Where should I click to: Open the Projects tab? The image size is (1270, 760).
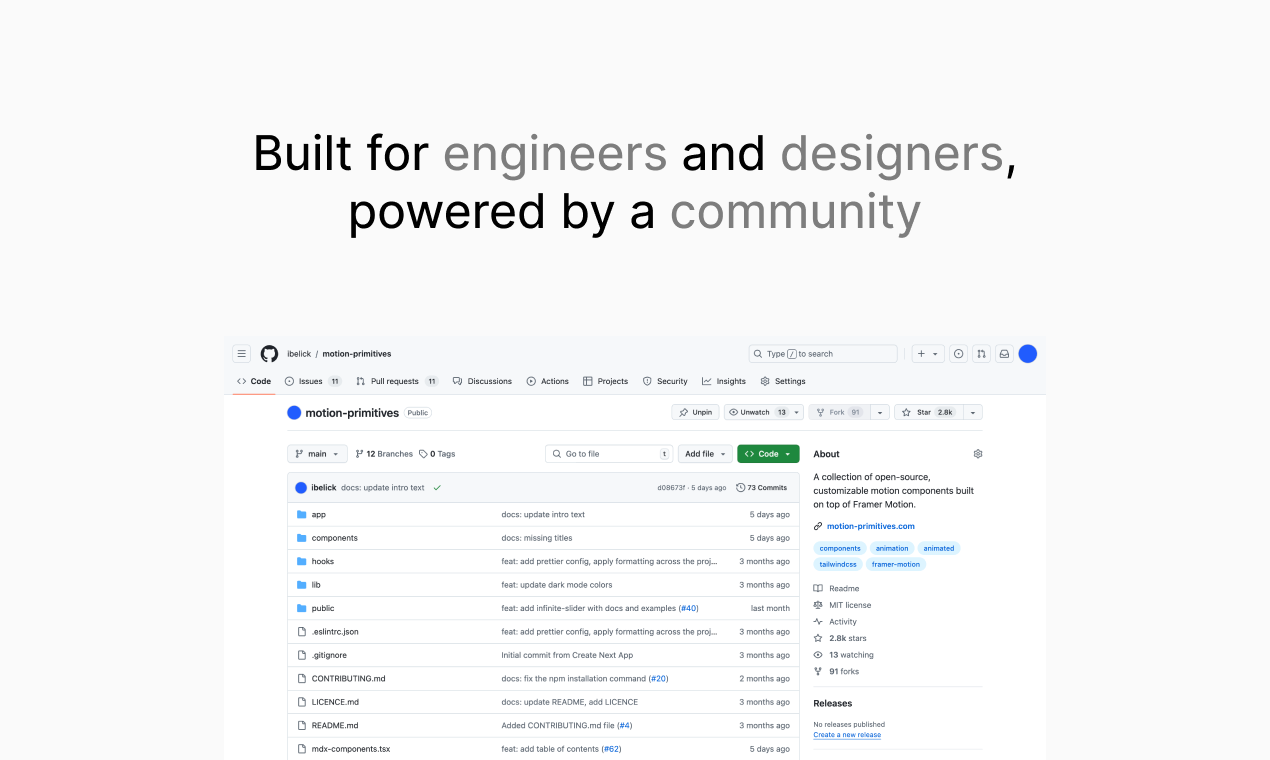[x=605, y=381]
